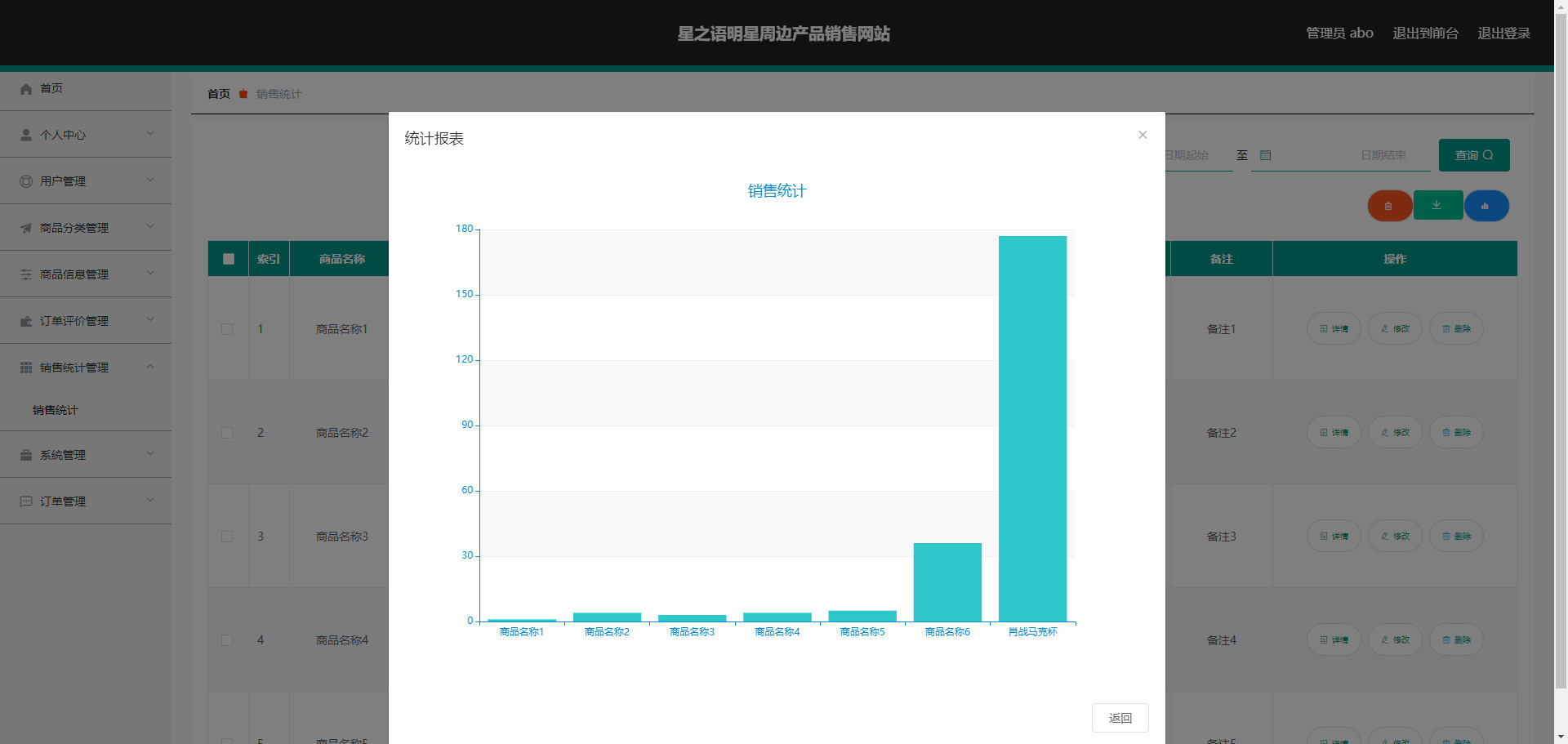
Task: Open 系统管理 sidebar menu item
Action: (x=86, y=455)
